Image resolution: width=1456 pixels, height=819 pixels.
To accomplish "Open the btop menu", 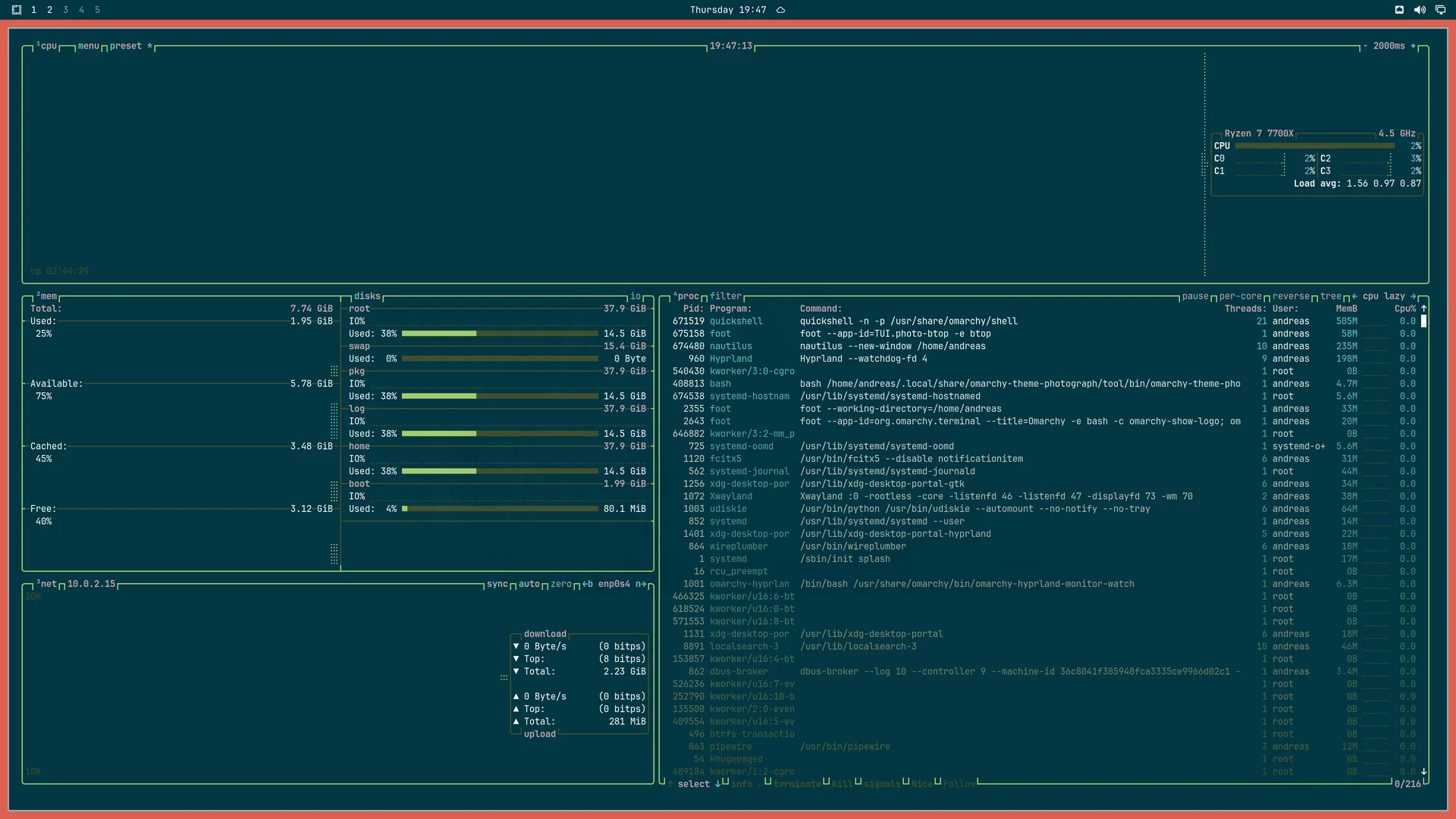I will (89, 46).
